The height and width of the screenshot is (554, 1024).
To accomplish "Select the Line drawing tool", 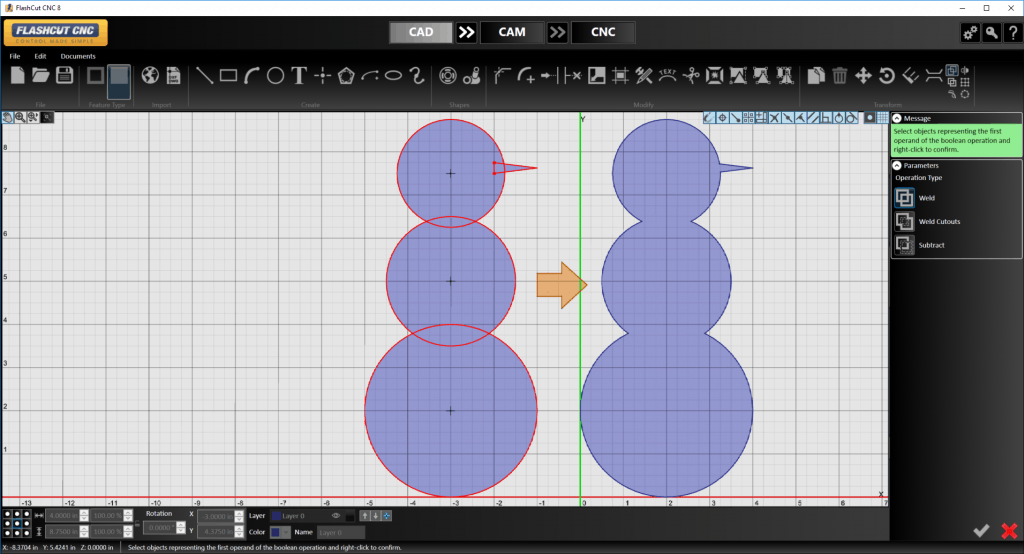I will (x=204, y=75).
